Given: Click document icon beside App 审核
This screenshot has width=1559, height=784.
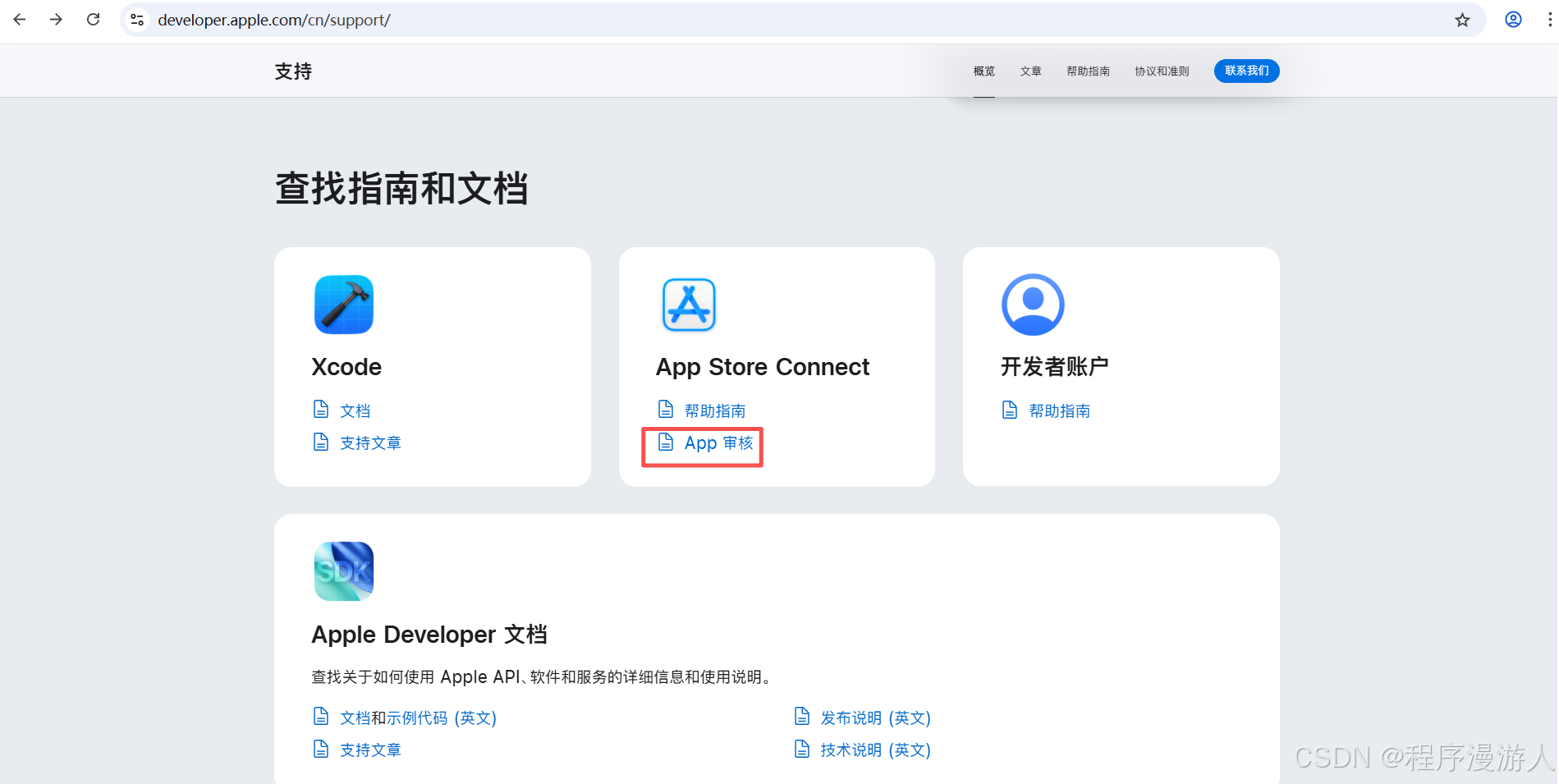Looking at the screenshot, I should point(666,442).
